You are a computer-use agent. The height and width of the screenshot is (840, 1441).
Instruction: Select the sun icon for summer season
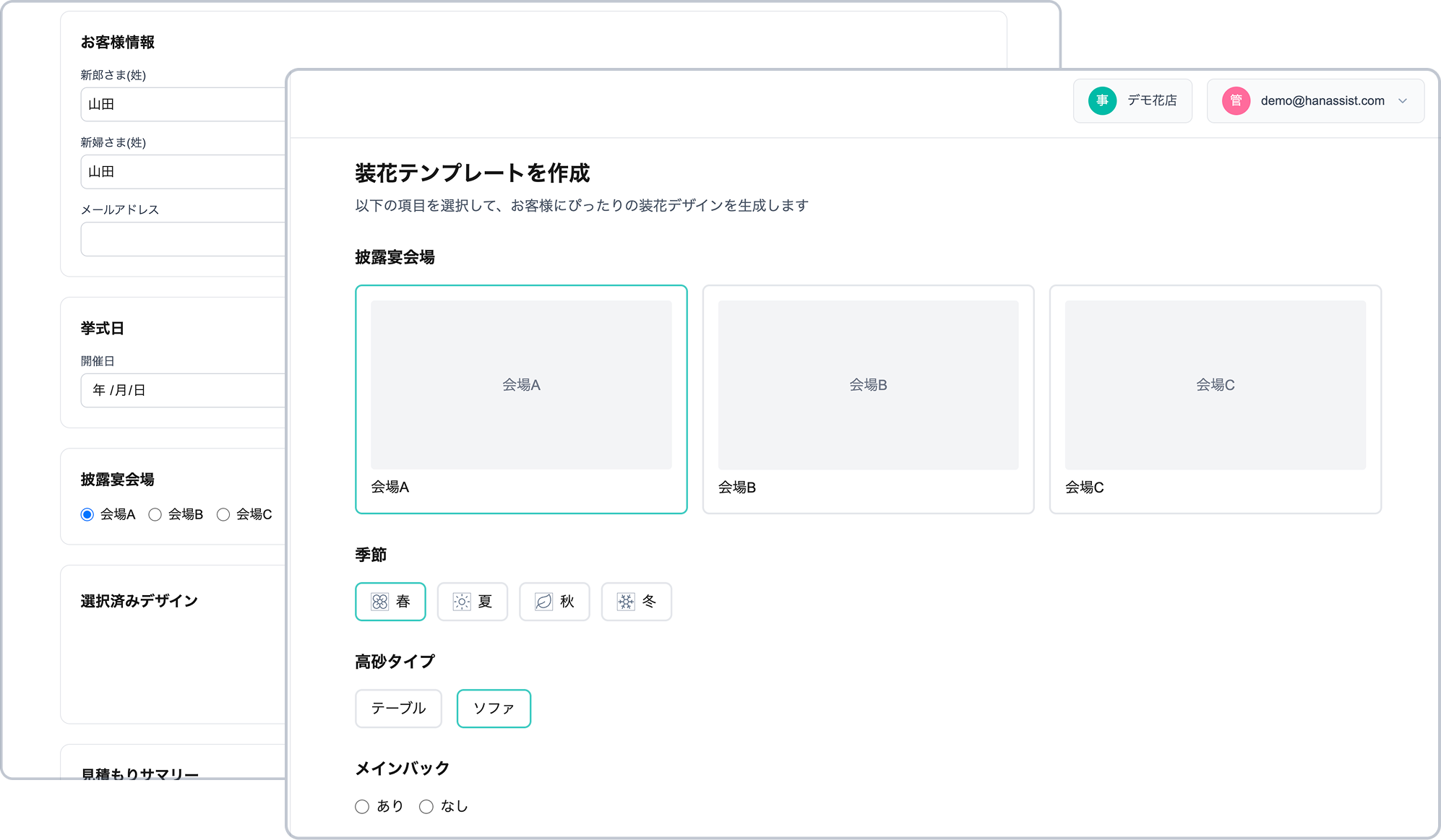click(x=461, y=601)
